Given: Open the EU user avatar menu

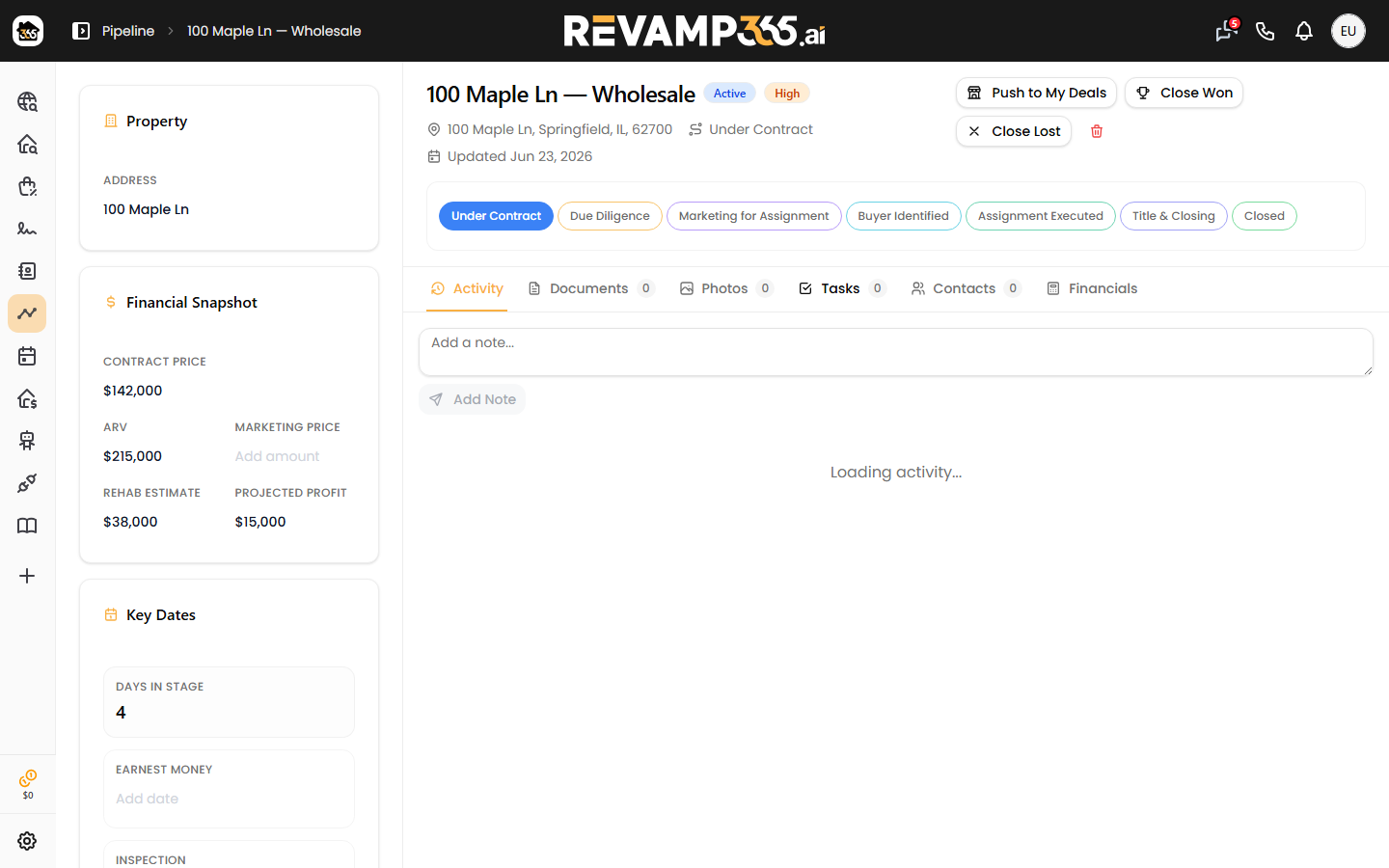Looking at the screenshot, I should click(1348, 31).
